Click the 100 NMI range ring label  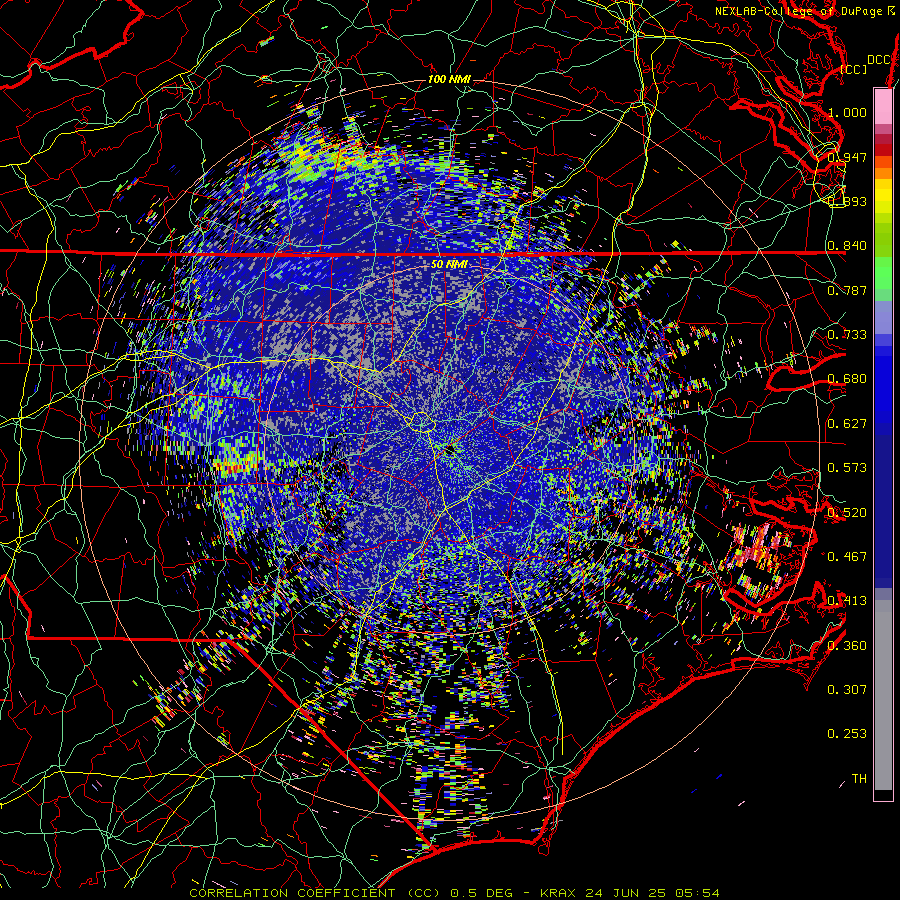[x=449, y=79]
